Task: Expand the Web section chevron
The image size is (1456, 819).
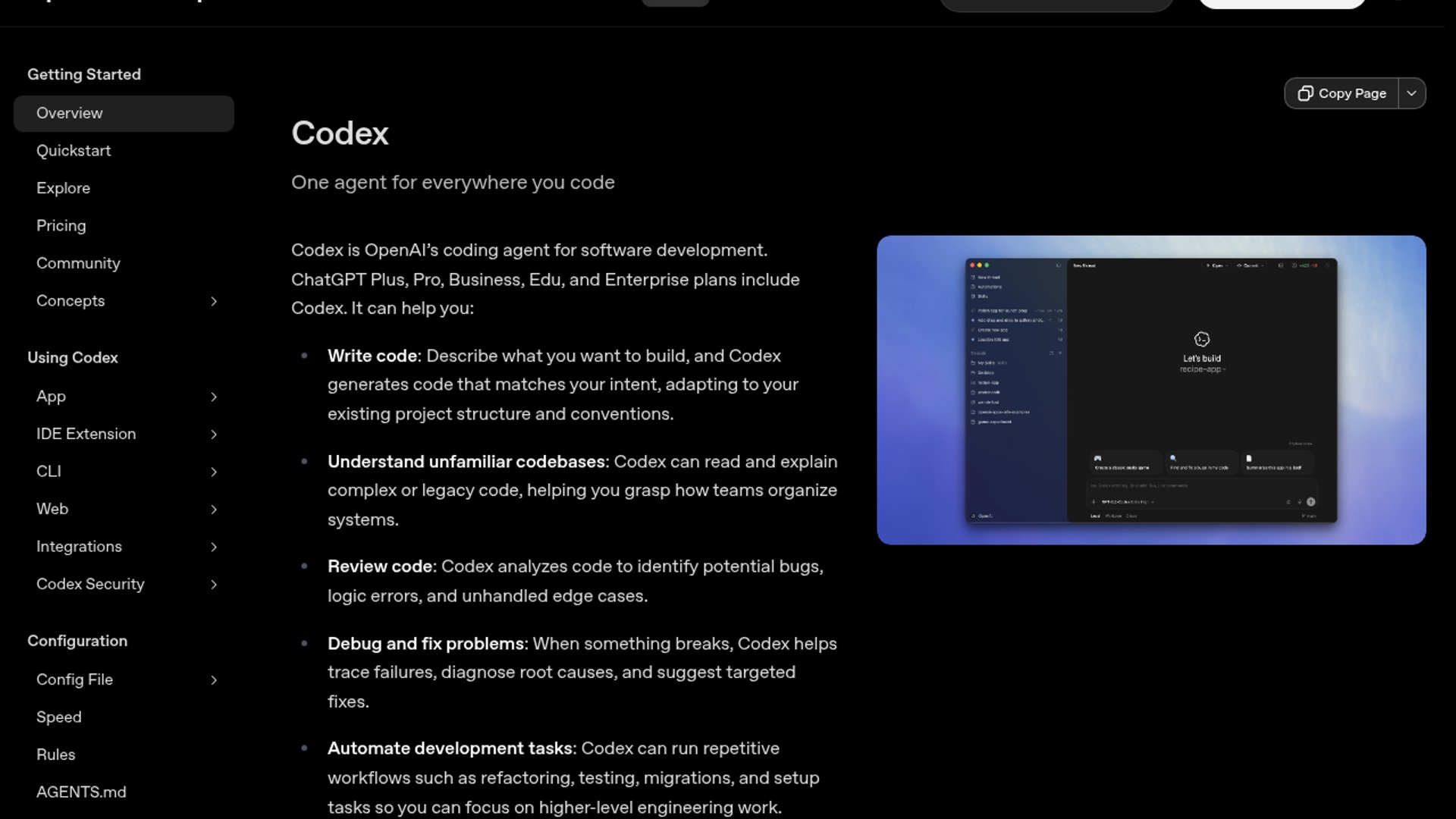Action: click(214, 510)
